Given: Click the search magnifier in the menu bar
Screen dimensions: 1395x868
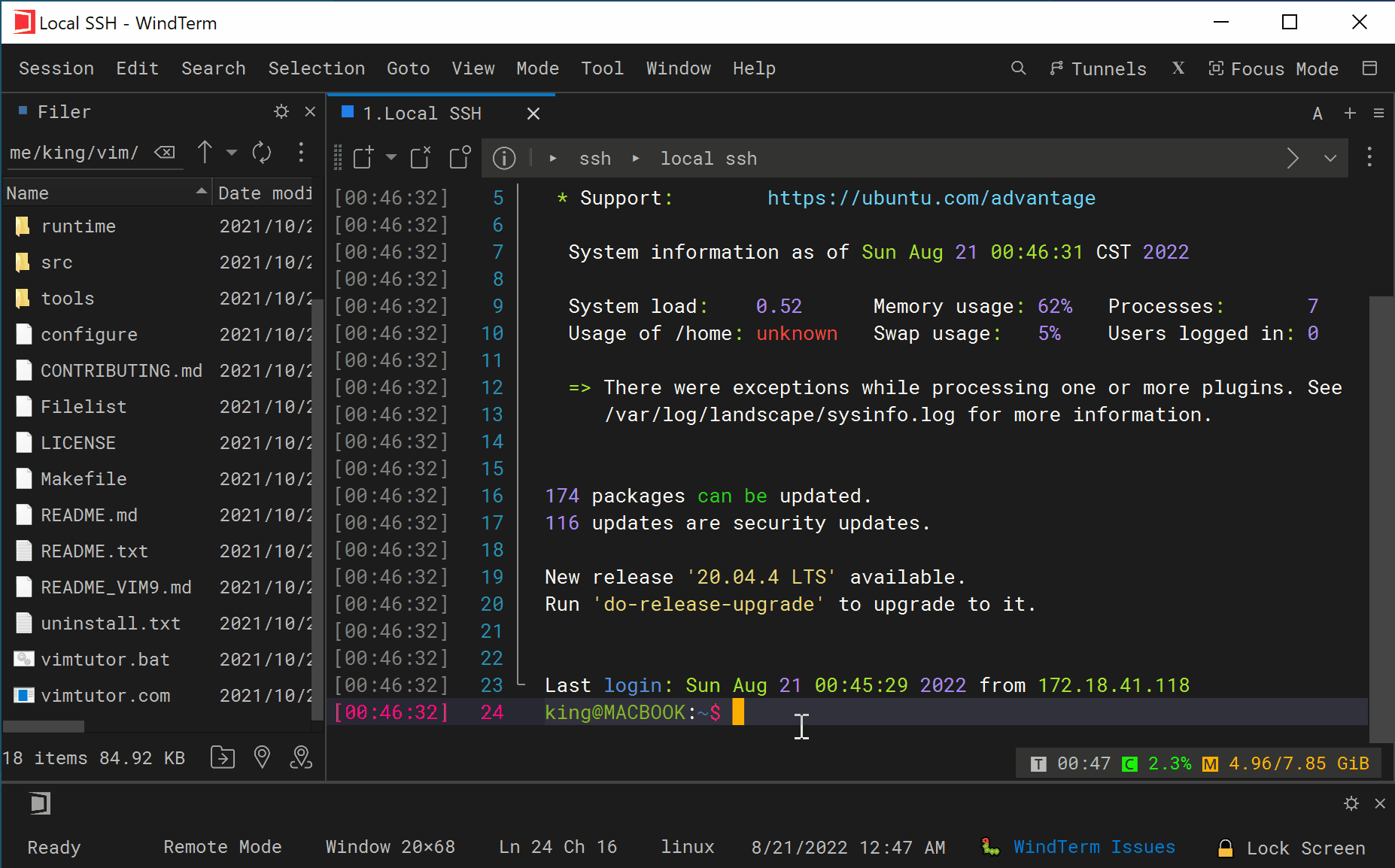Looking at the screenshot, I should click(x=1018, y=68).
